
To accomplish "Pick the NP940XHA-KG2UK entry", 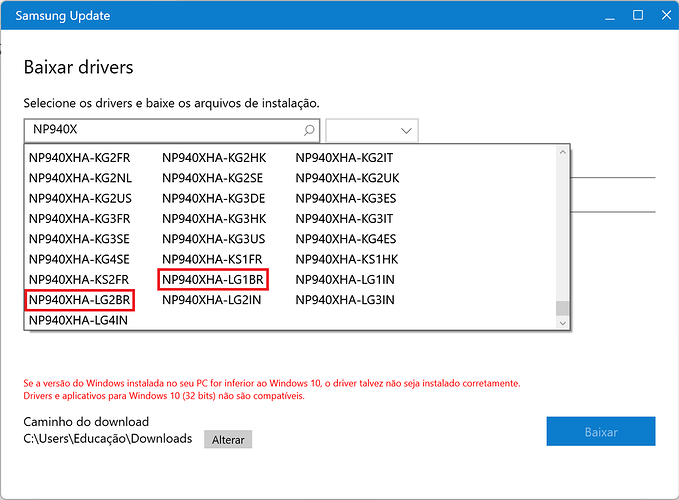I will [347, 178].
